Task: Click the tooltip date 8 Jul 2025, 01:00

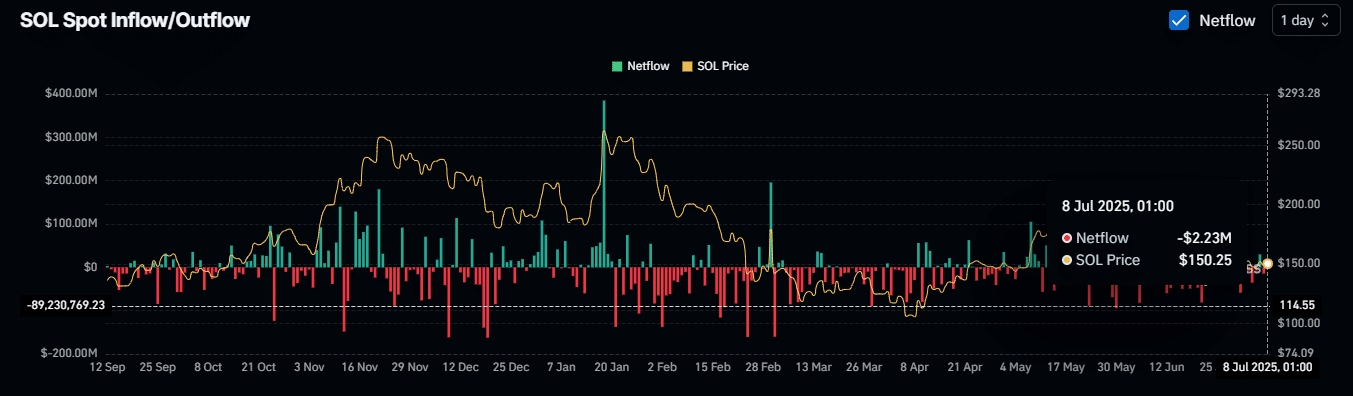Action: pyautogui.click(x=1117, y=205)
